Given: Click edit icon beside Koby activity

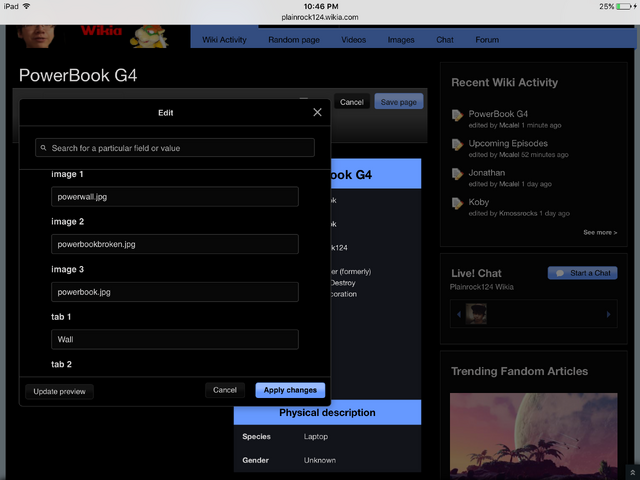Looking at the screenshot, I should pyautogui.click(x=457, y=203).
